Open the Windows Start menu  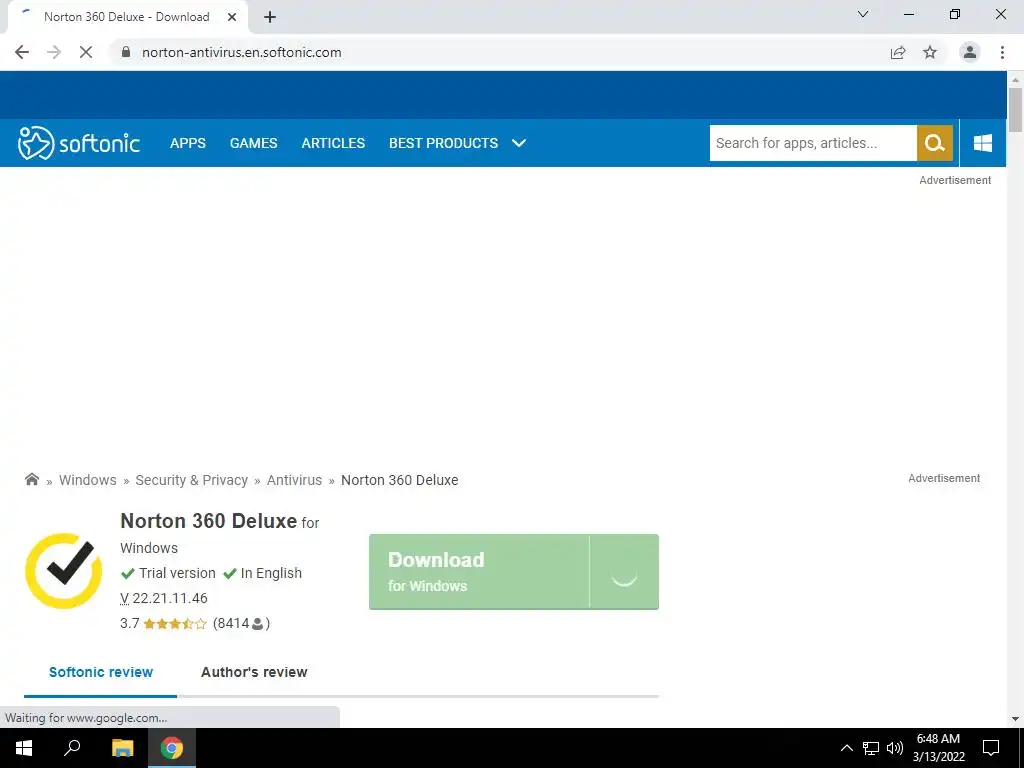pos(24,748)
